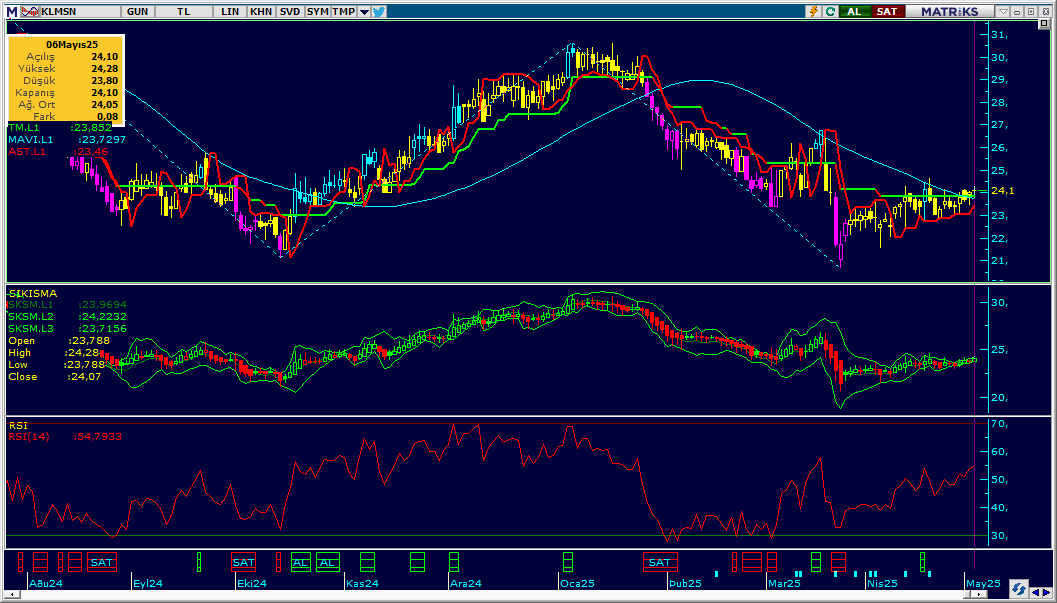Click the yellow lightning data feed icon

click(814, 11)
